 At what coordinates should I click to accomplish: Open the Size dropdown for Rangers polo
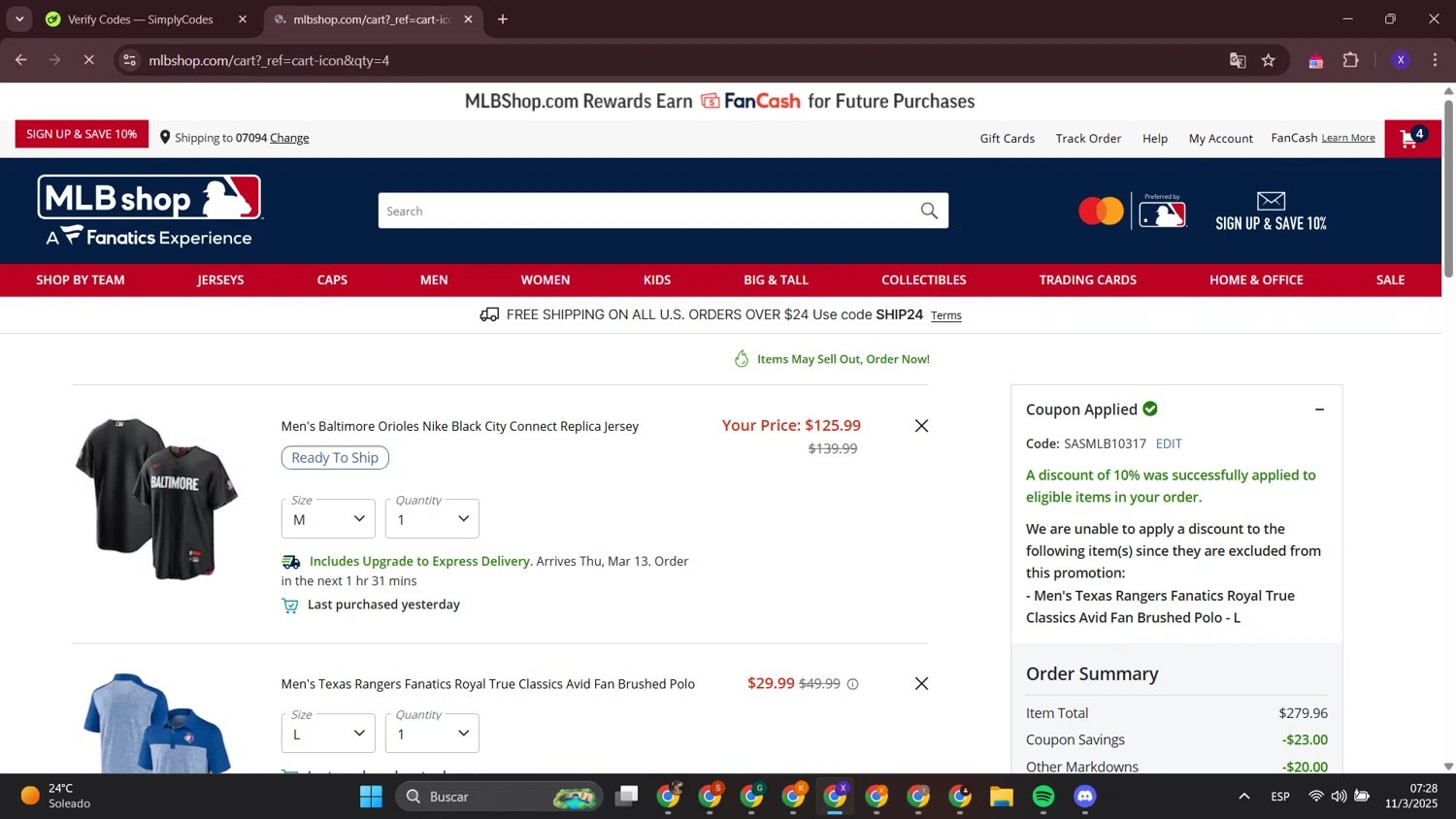tap(328, 734)
